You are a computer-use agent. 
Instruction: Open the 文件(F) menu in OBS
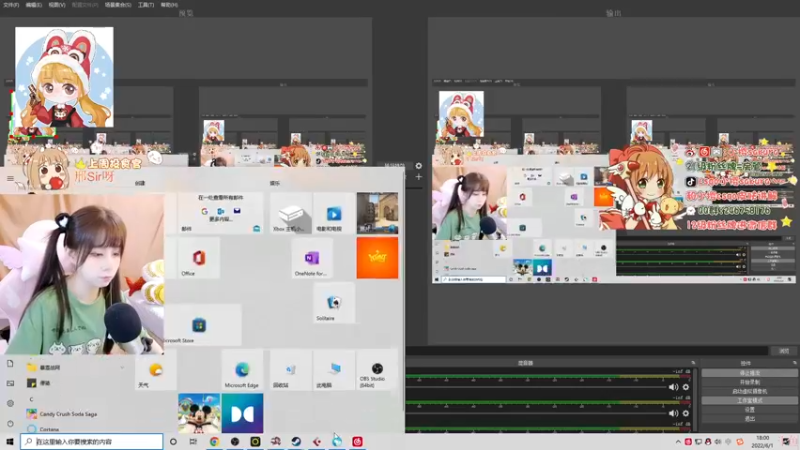(x=11, y=5)
